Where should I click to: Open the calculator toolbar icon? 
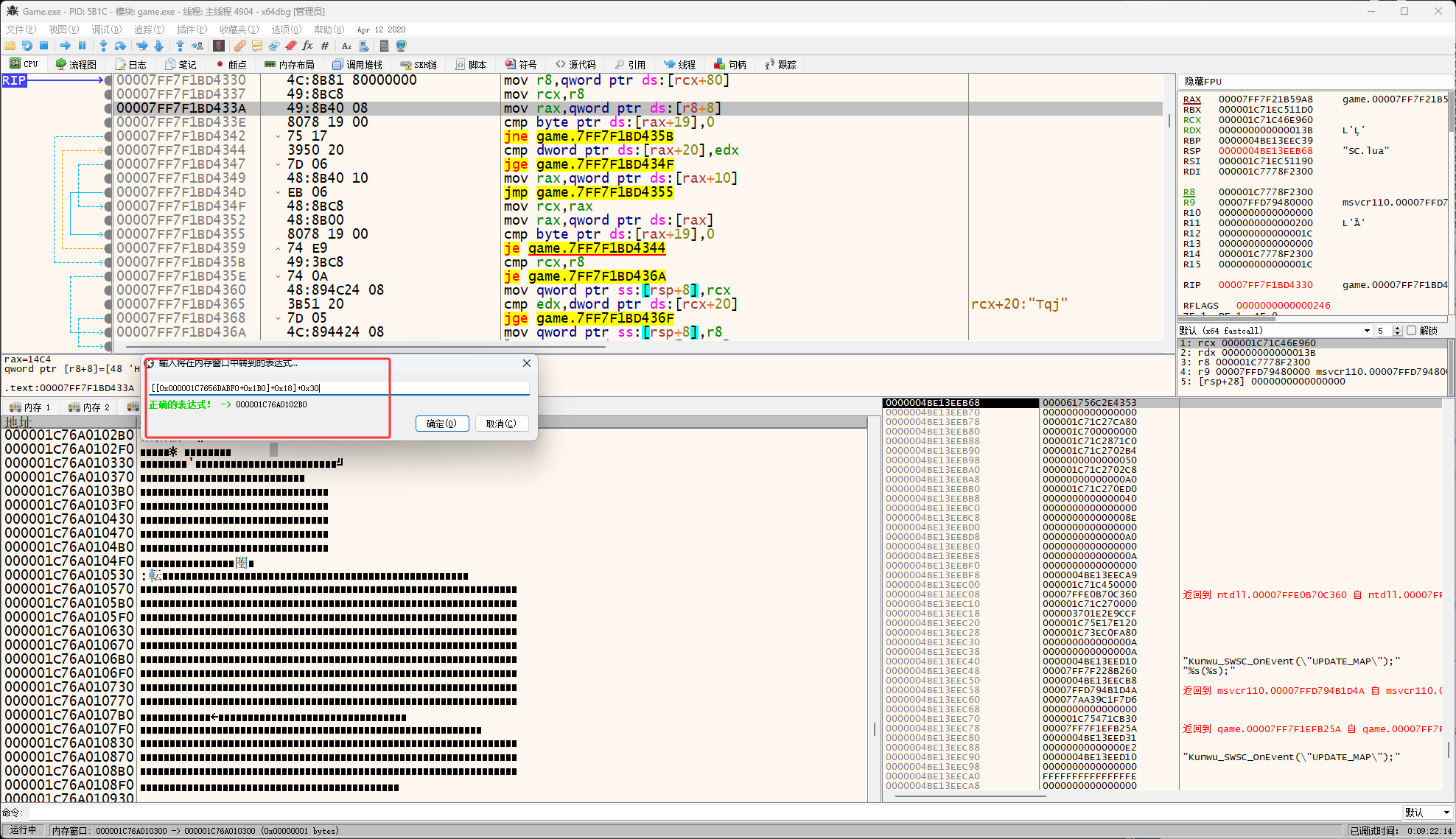(x=384, y=46)
